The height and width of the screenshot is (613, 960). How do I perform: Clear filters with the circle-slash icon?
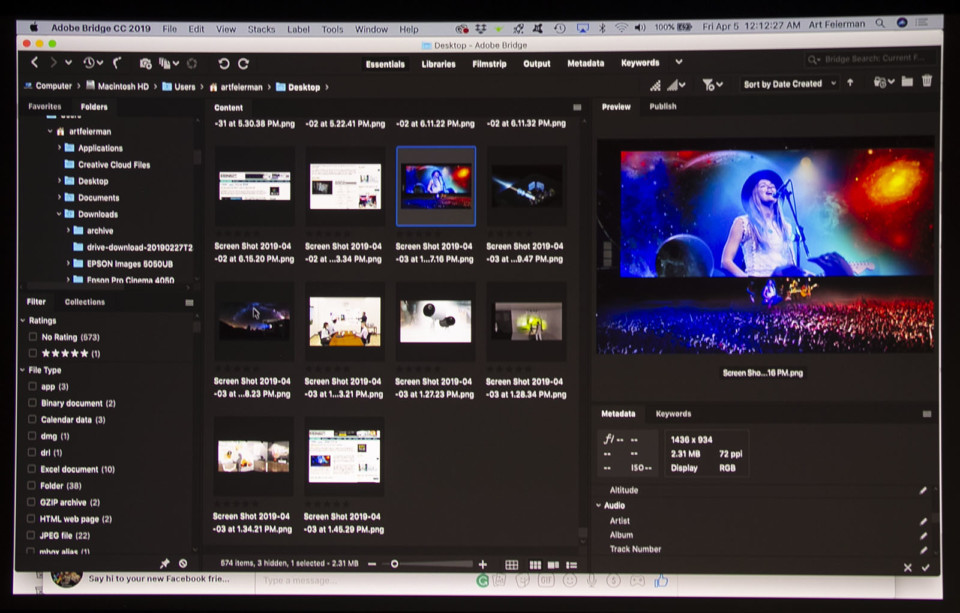[x=183, y=563]
